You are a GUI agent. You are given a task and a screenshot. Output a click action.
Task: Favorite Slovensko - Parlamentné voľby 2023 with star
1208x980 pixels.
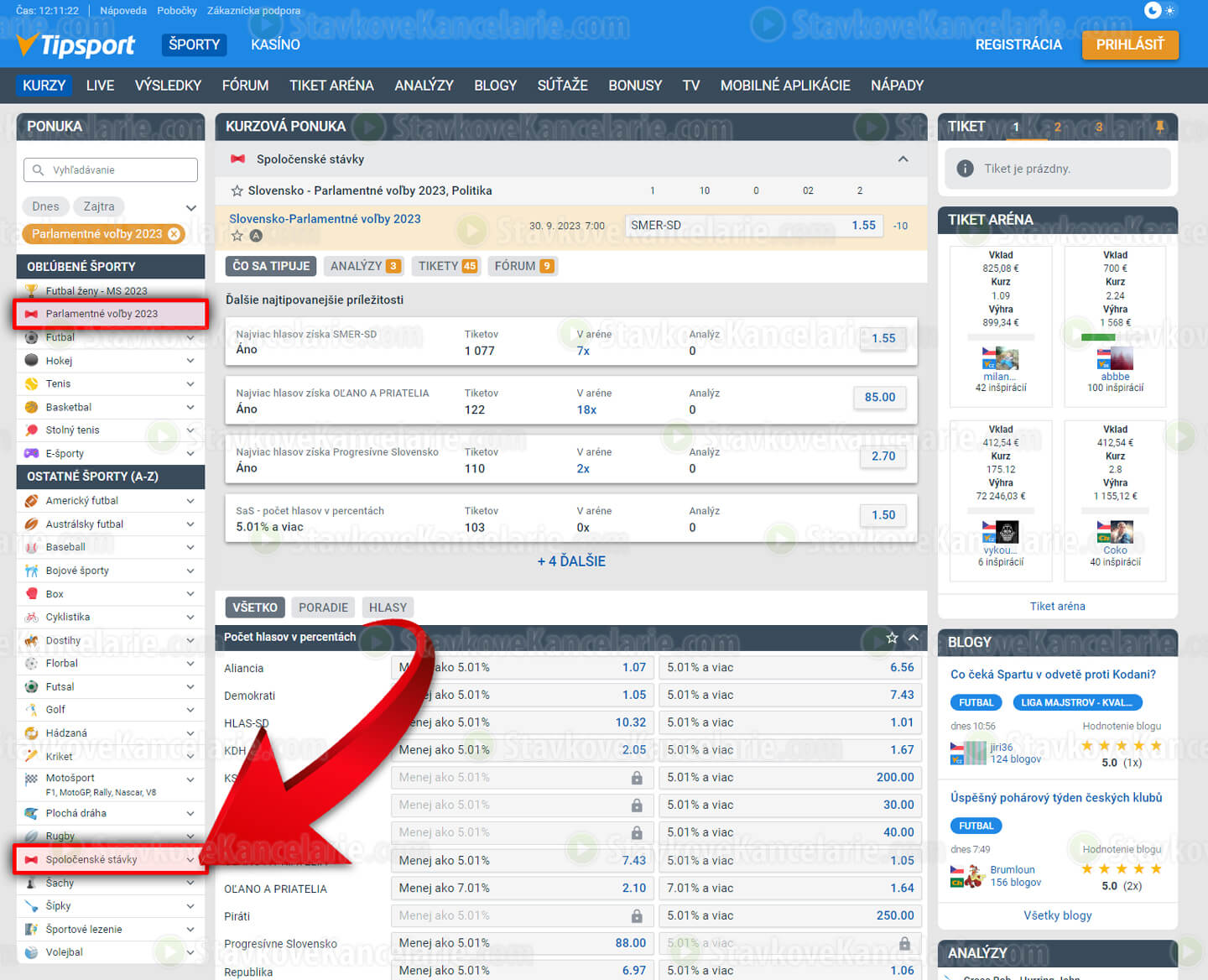pyautogui.click(x=237, y=190)
